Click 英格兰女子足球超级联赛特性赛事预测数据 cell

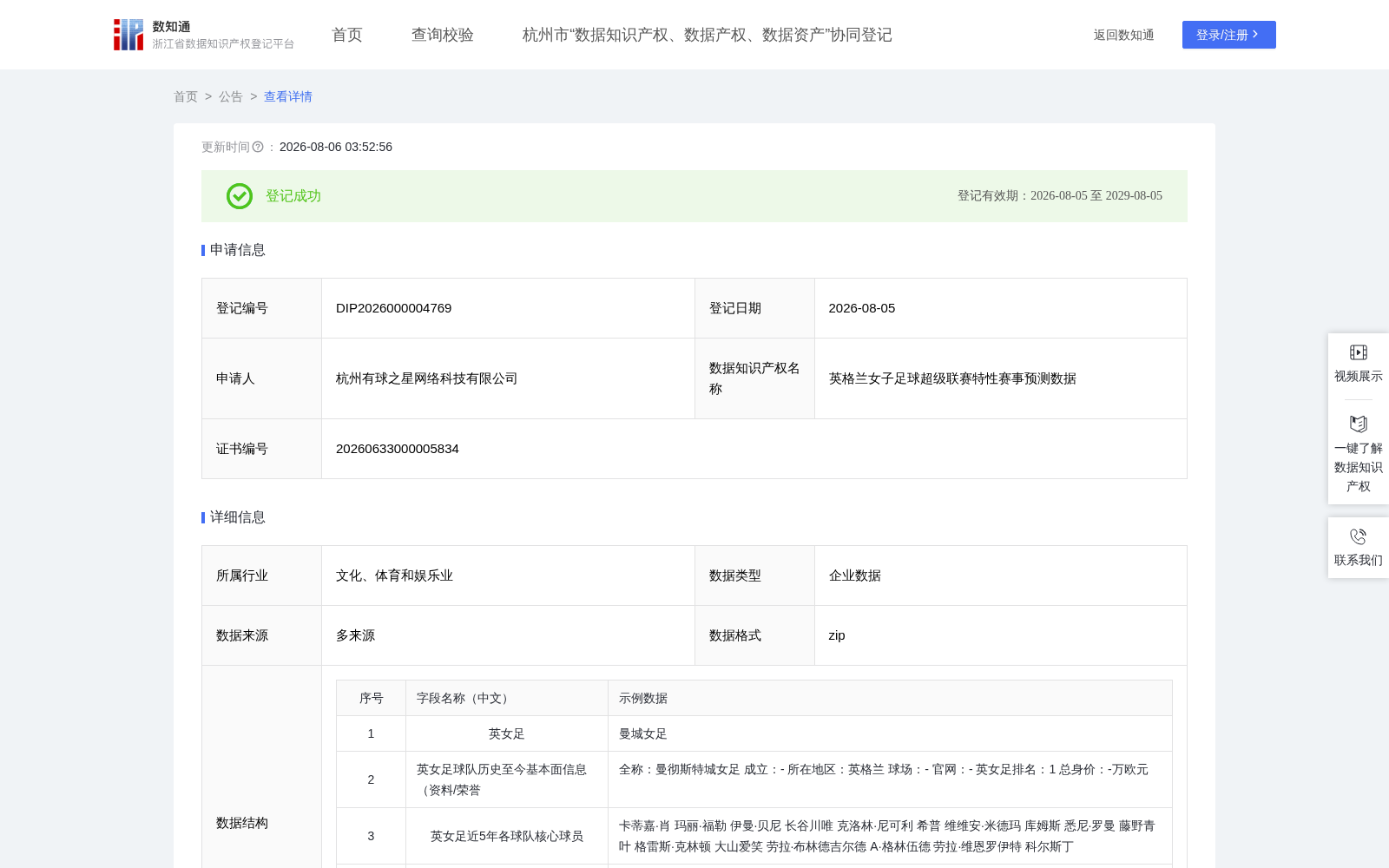click(1001, 378)
